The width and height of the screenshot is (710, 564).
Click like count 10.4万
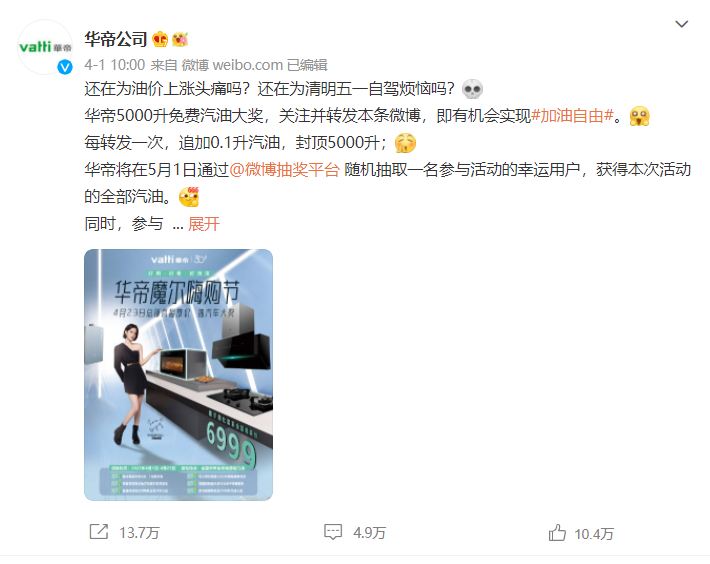pyautogui.click(x=594, y=534)
